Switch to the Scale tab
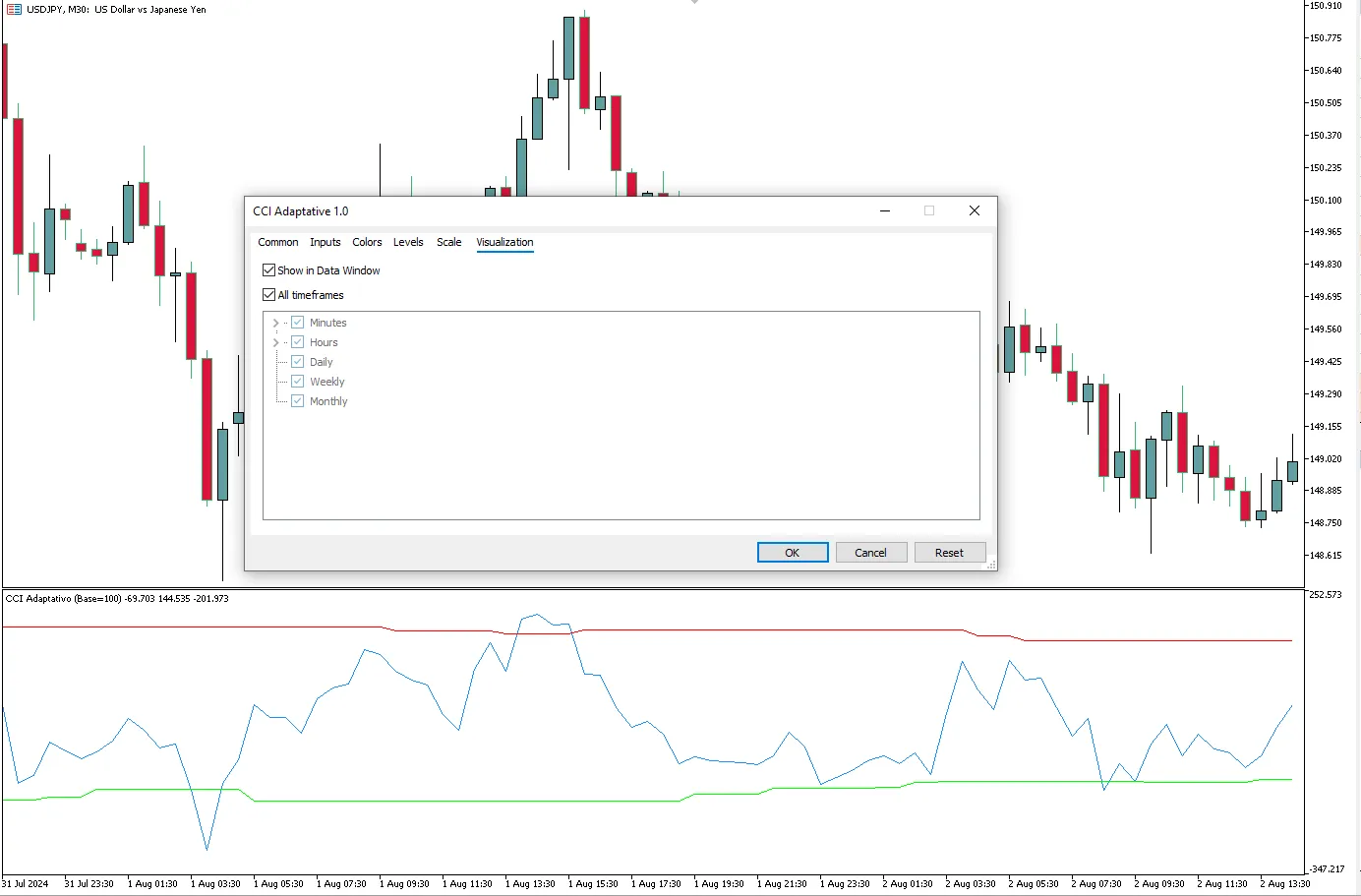This screenshot has width=1361, height=896. click(x=449, y=242)
